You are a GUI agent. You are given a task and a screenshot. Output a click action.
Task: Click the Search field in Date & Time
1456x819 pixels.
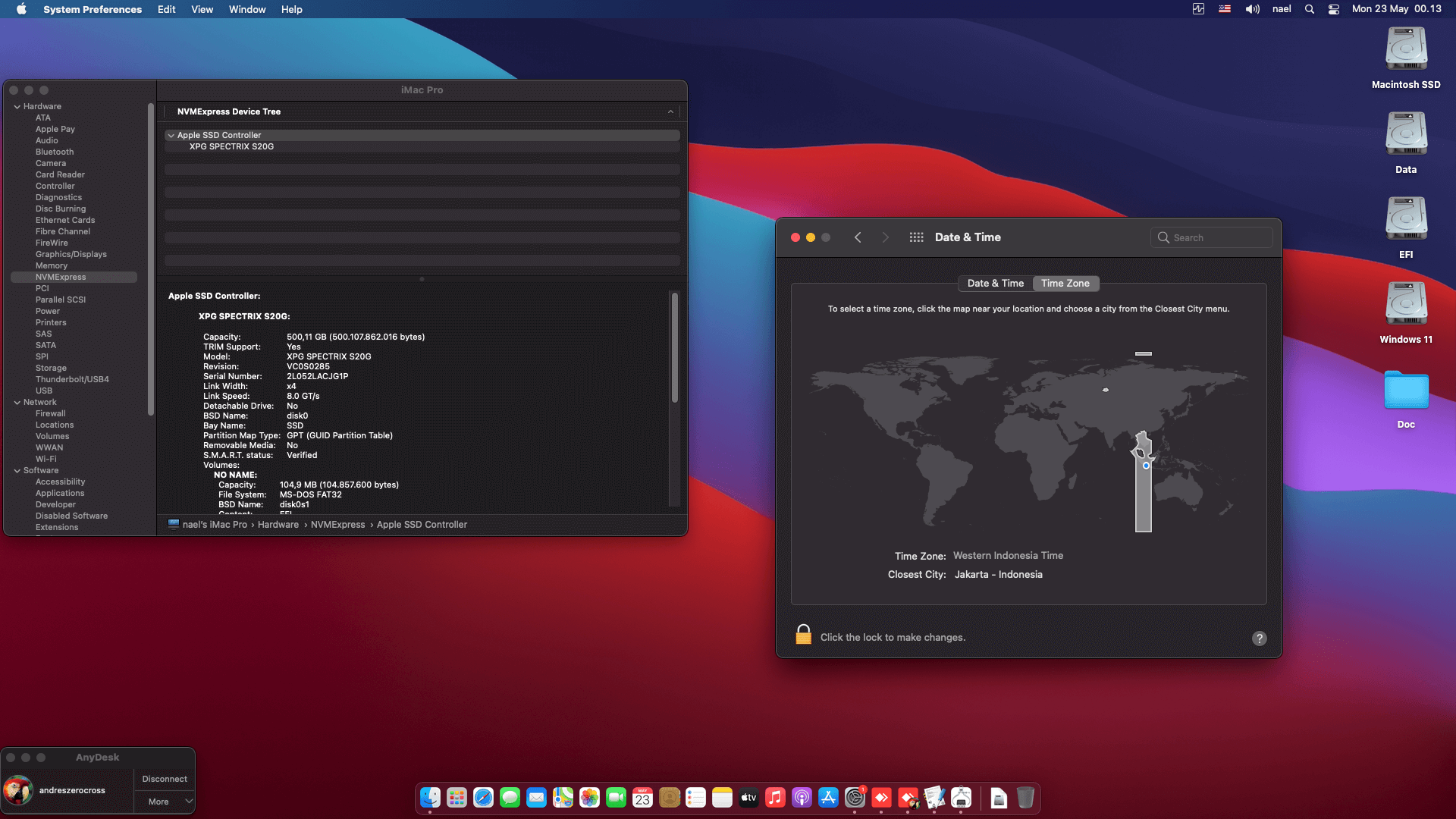(x=1211, y=237)
